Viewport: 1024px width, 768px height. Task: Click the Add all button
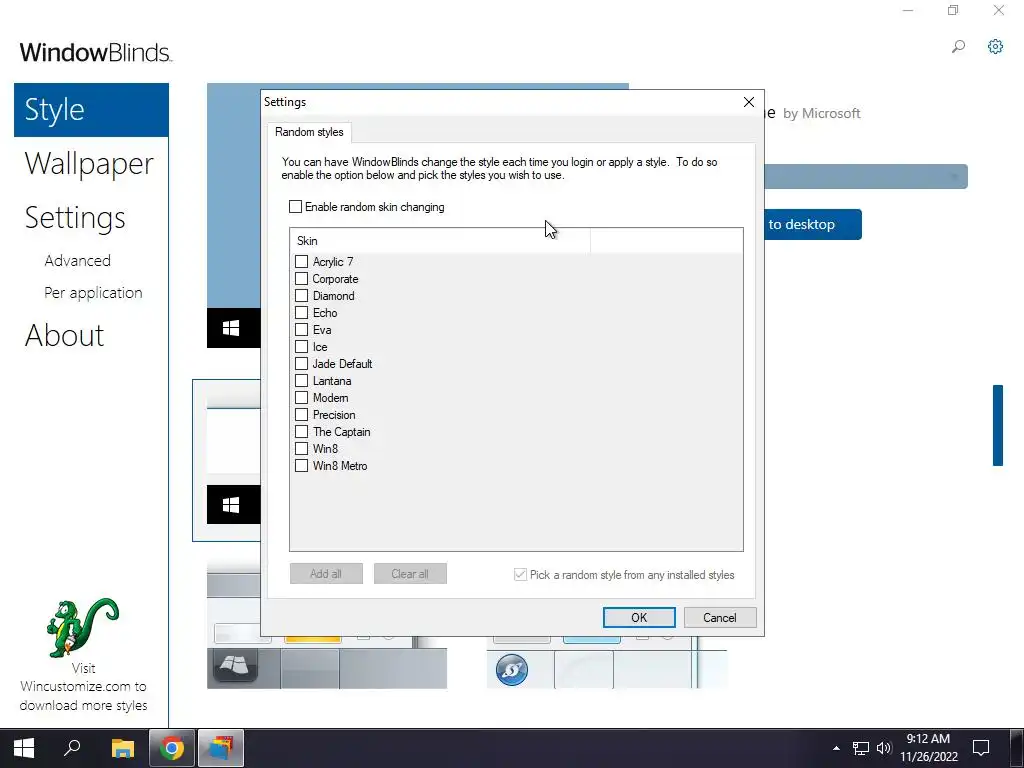click(326, 574)
